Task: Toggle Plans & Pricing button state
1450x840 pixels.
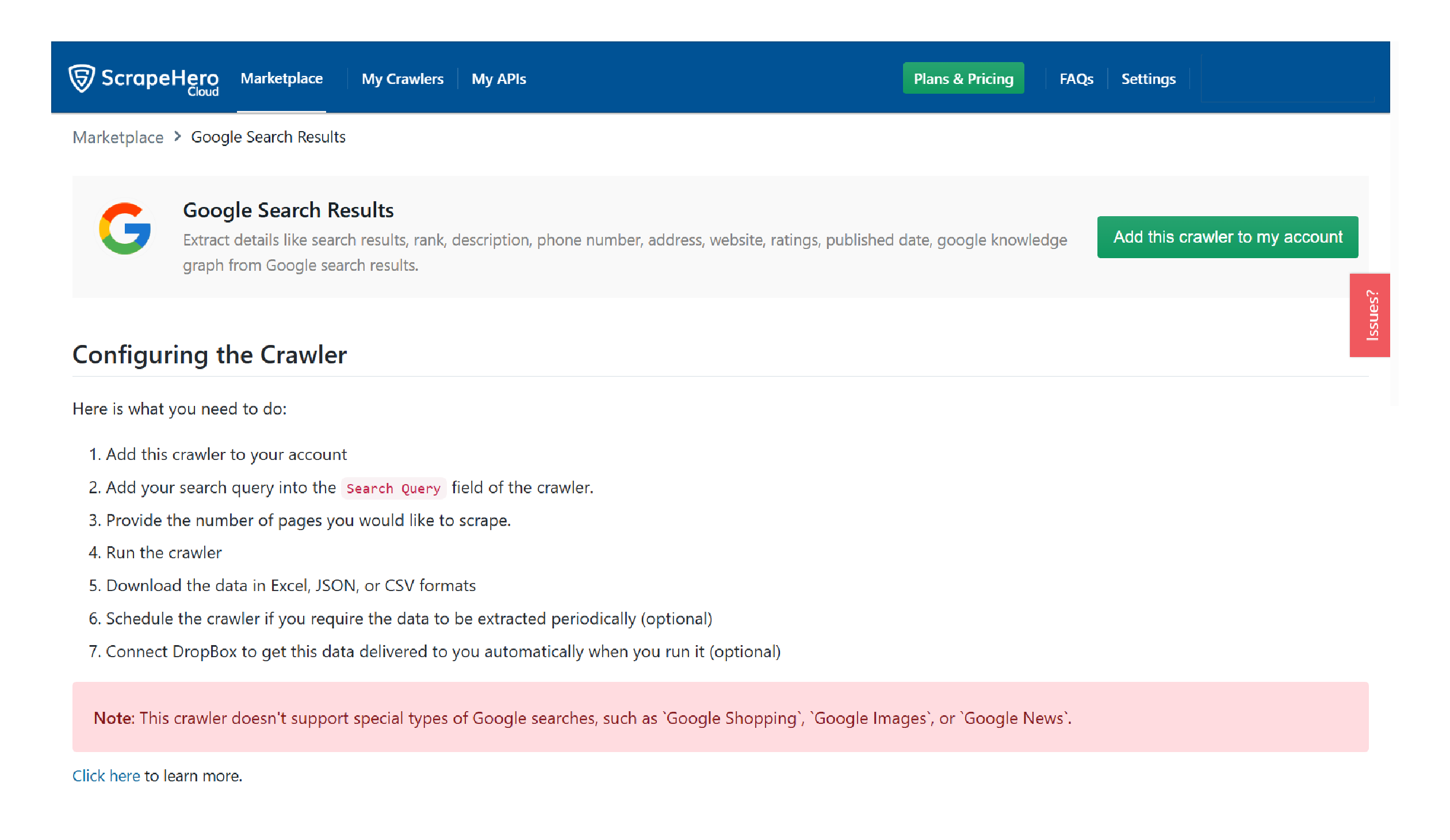Action: [963, 78]
